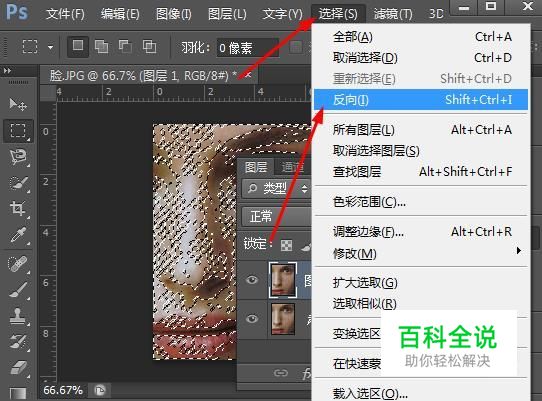Screen dimensions: 542x401
Task: Choose 载入选区(O)... menu item
Action: [x=421, y=393]
